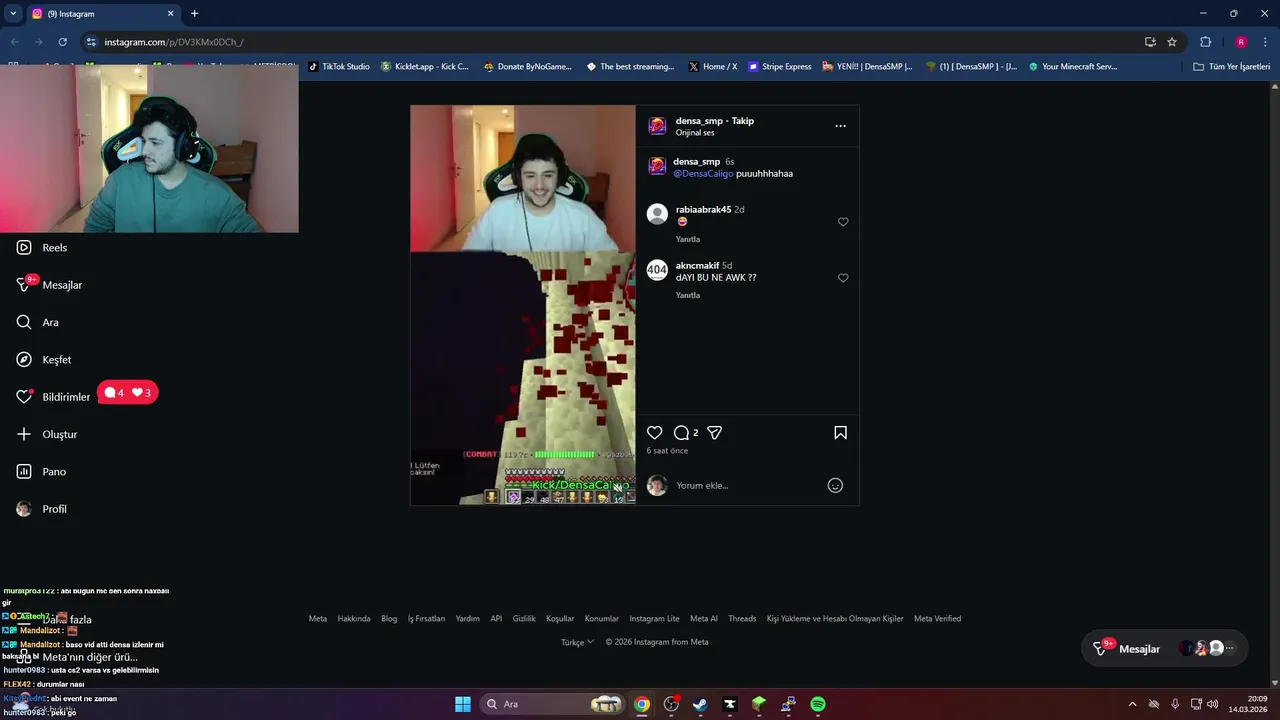Go to Keşfet explore page
Image resolution: width=1280 pixels, height=720 pixels.
(44, 360)
